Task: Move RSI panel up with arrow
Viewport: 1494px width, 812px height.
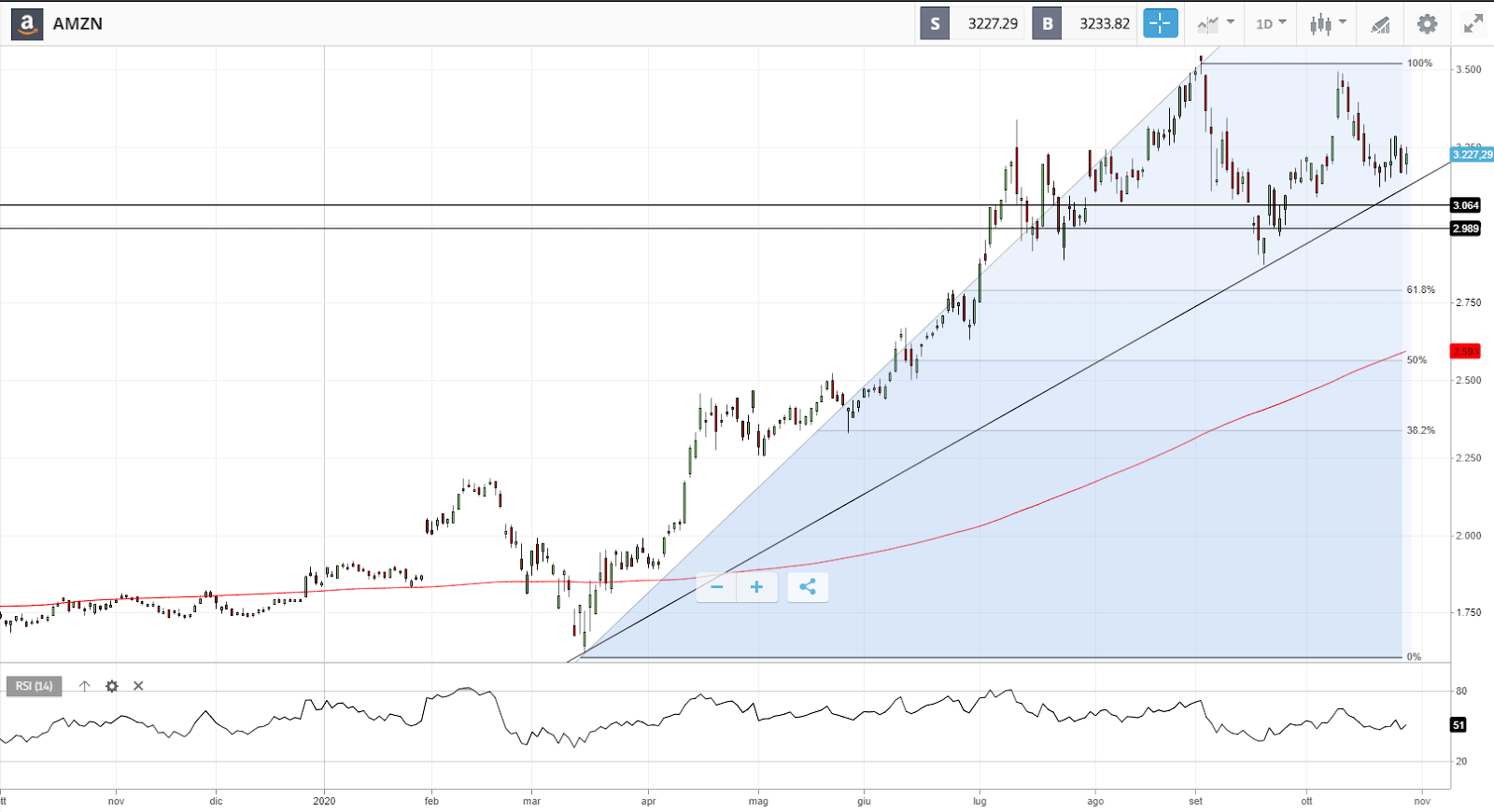Action: click(85, 686)
